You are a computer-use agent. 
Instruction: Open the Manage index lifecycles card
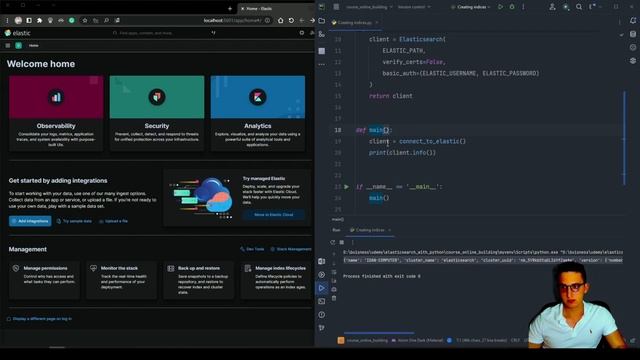click(x=276, y=280)
